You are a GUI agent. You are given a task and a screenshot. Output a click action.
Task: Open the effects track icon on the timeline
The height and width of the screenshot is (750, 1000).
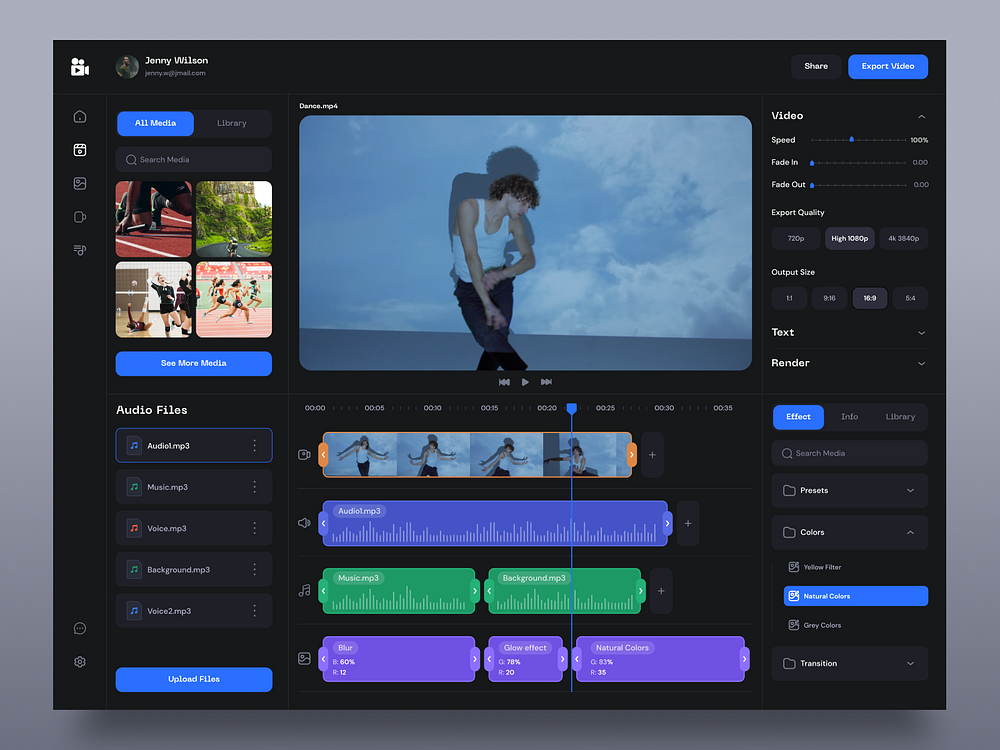(x=304, y=658)
